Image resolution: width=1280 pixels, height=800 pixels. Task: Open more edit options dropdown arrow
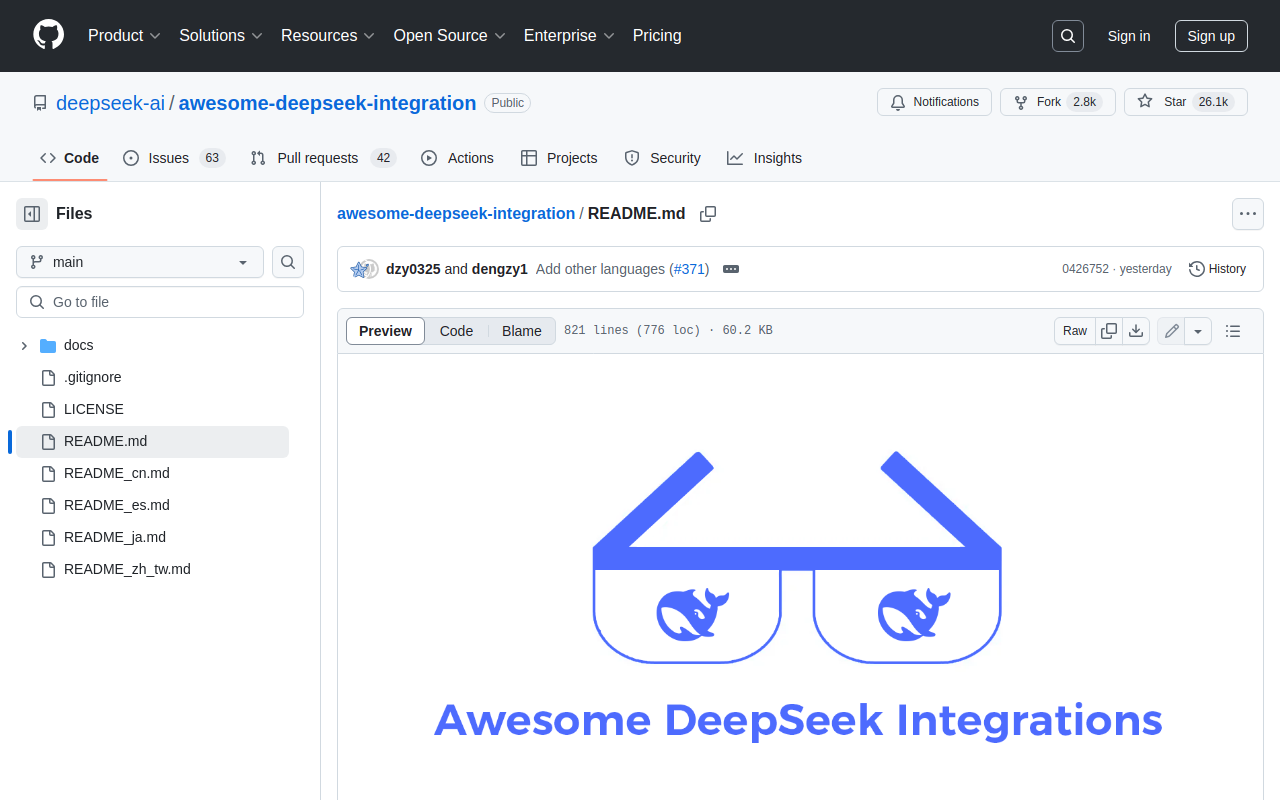pos(1198,331)
